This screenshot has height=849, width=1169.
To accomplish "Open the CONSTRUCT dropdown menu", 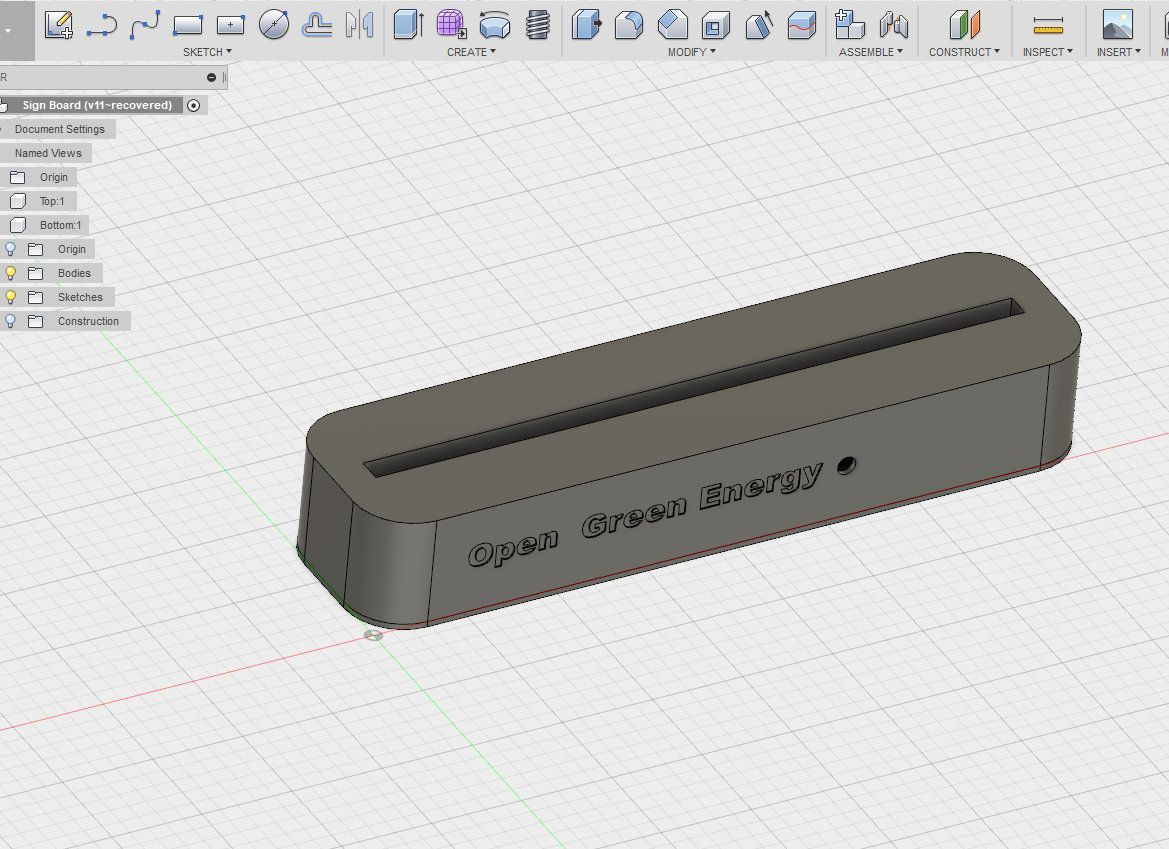I will (964, 52).
